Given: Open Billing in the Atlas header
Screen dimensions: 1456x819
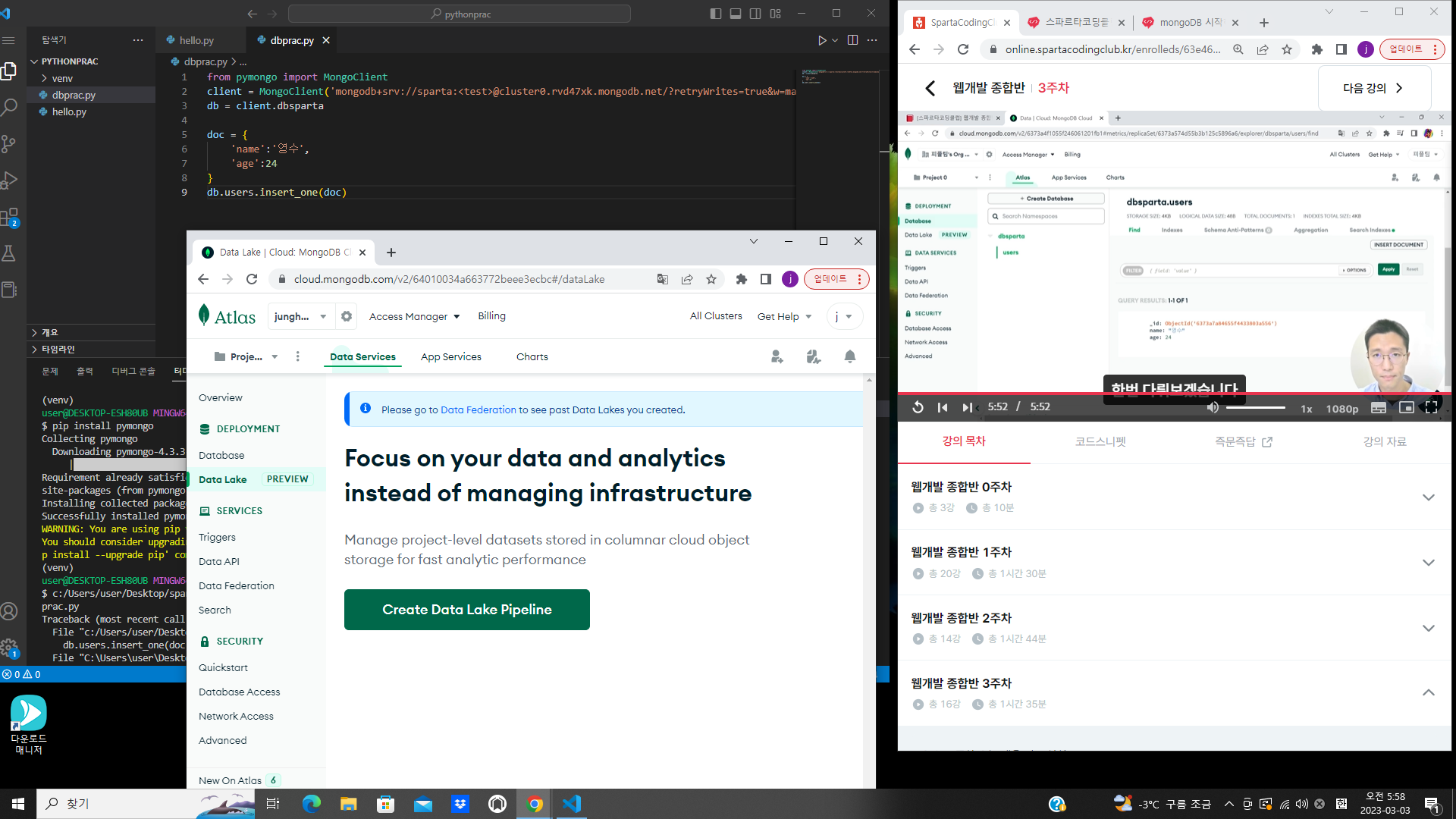Looking at the screenshot, I should click(491, 316).
